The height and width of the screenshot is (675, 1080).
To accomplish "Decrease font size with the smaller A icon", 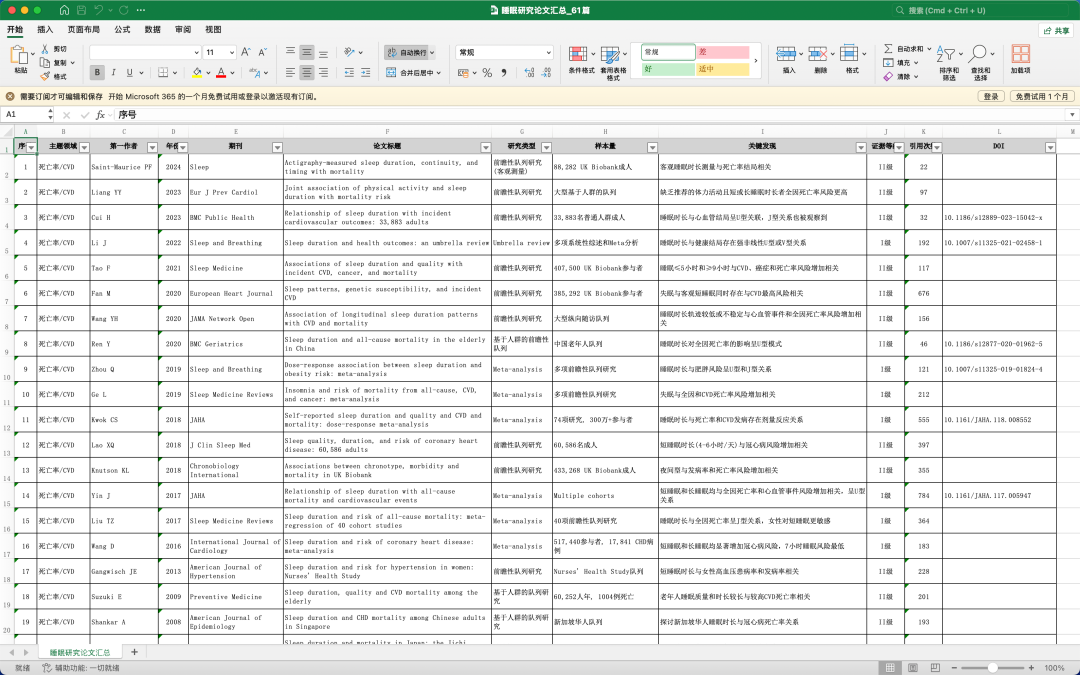I will point(262,52).
